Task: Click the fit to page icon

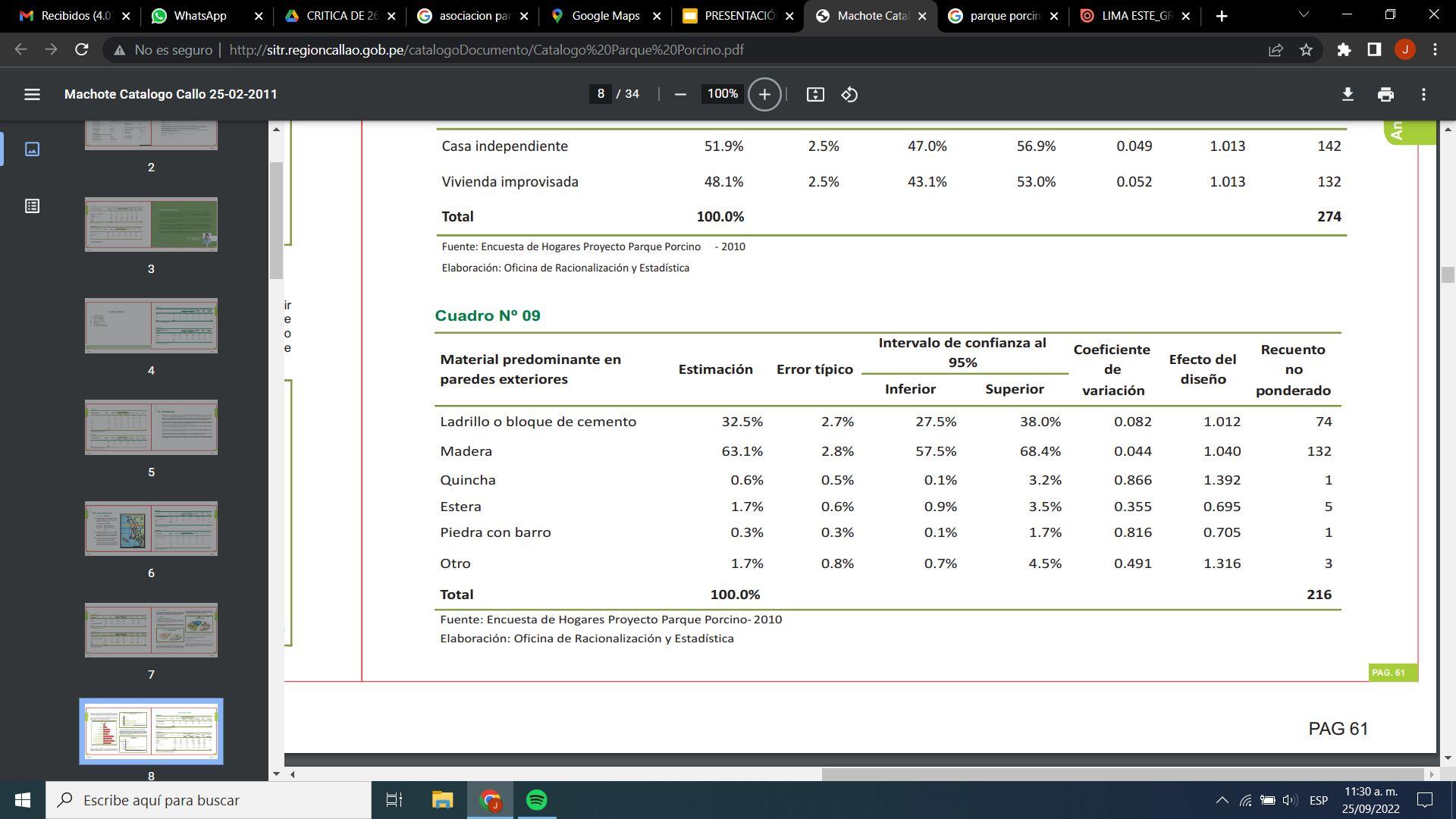Action: pyautogui.click(x=815, y=94)
